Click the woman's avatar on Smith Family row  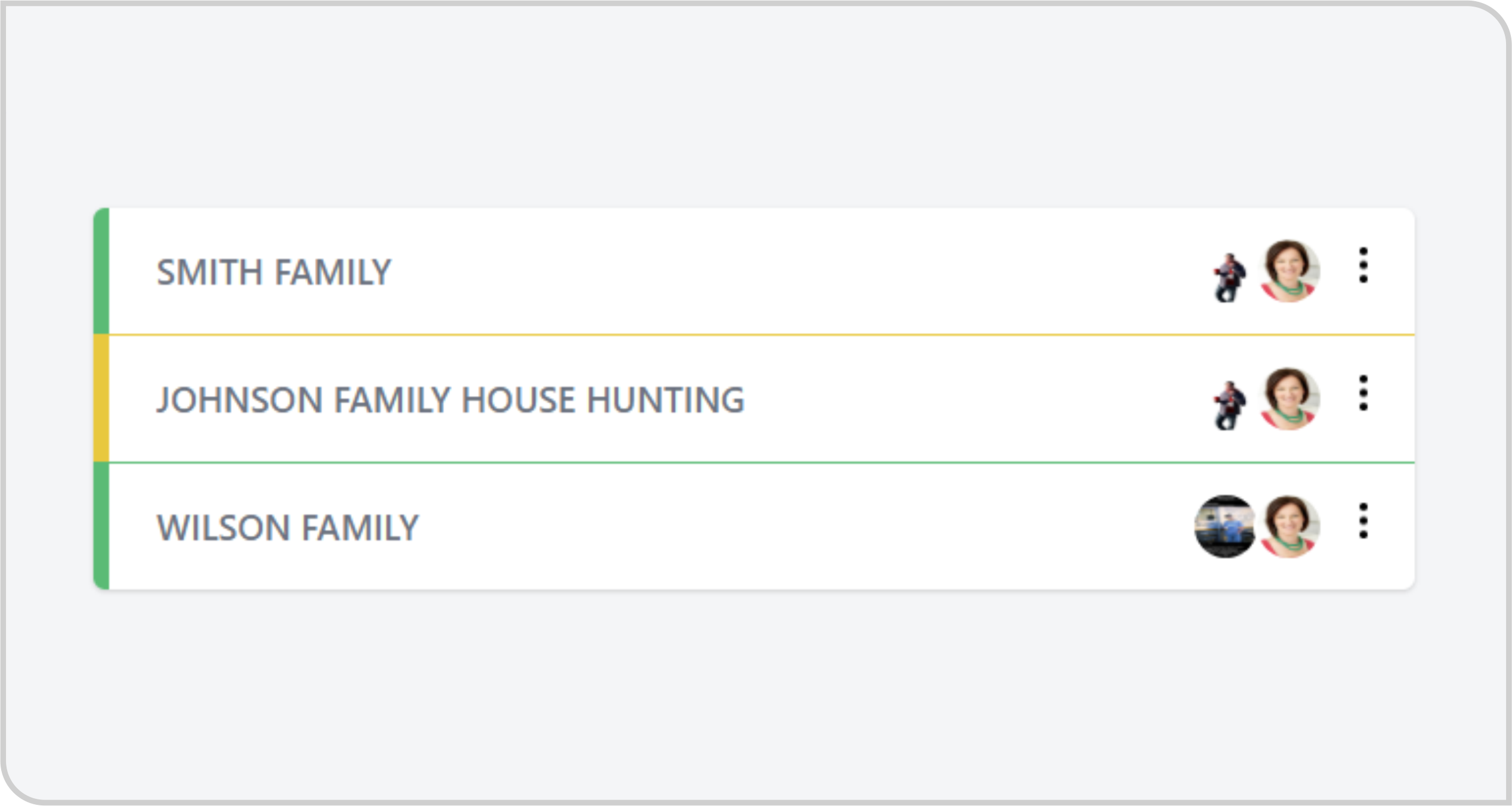coord(1289,271)
